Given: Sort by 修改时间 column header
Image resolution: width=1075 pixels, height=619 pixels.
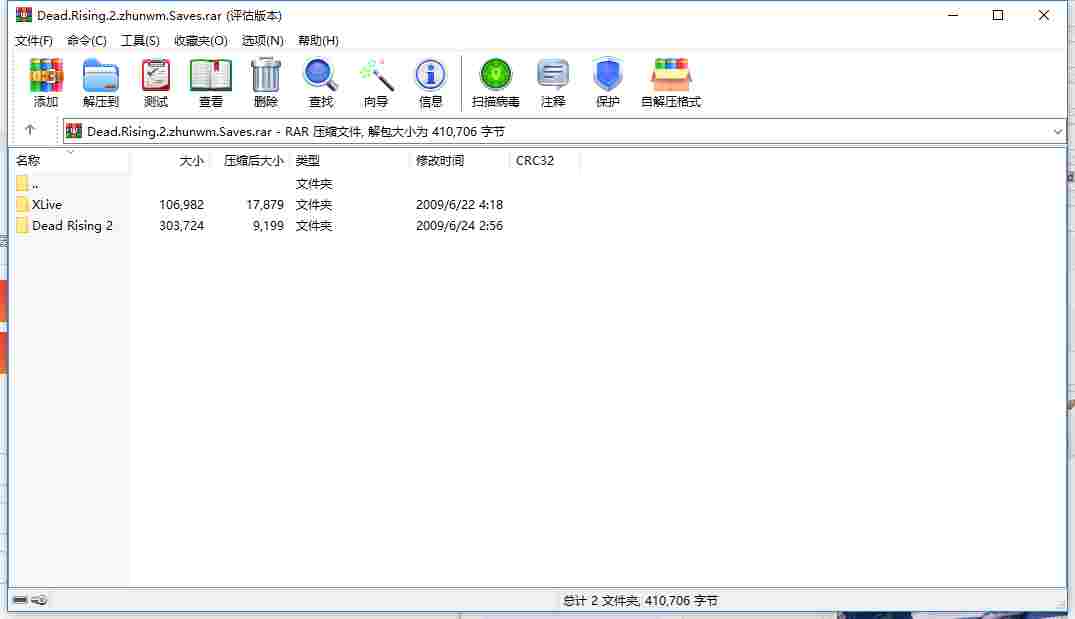Looking at the screenshot, I should click(439, 160).
